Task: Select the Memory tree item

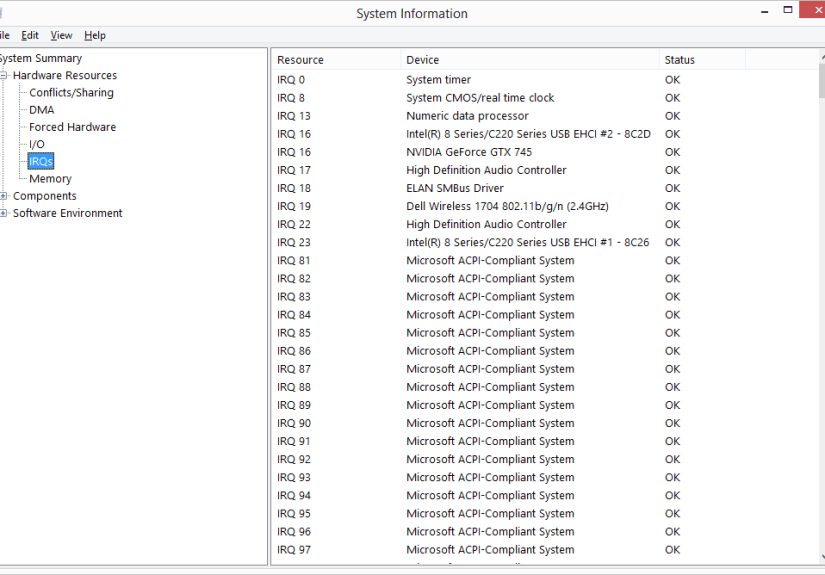Action: pos(50,179)
